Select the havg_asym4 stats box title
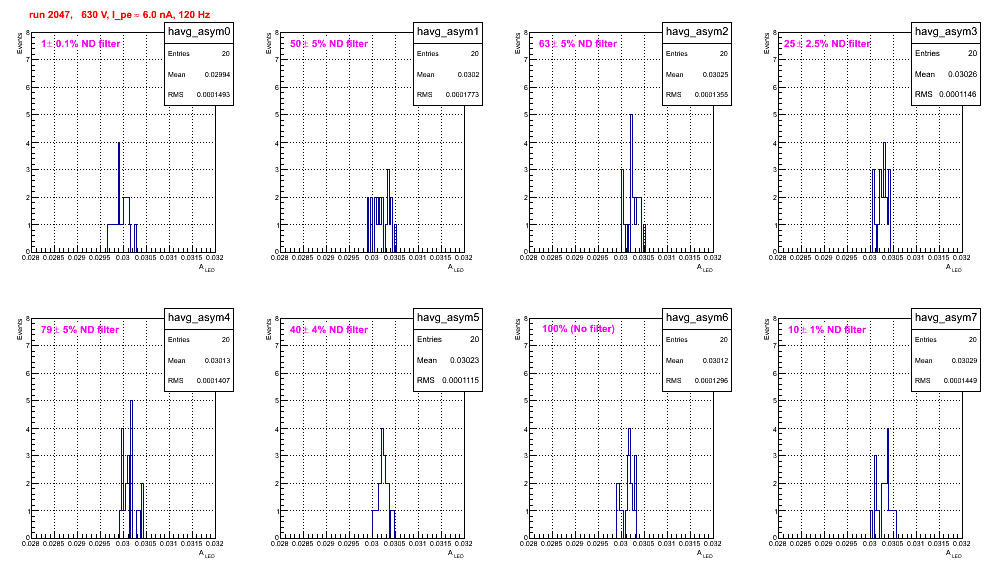The image size is (996, 572). point(199,317)
